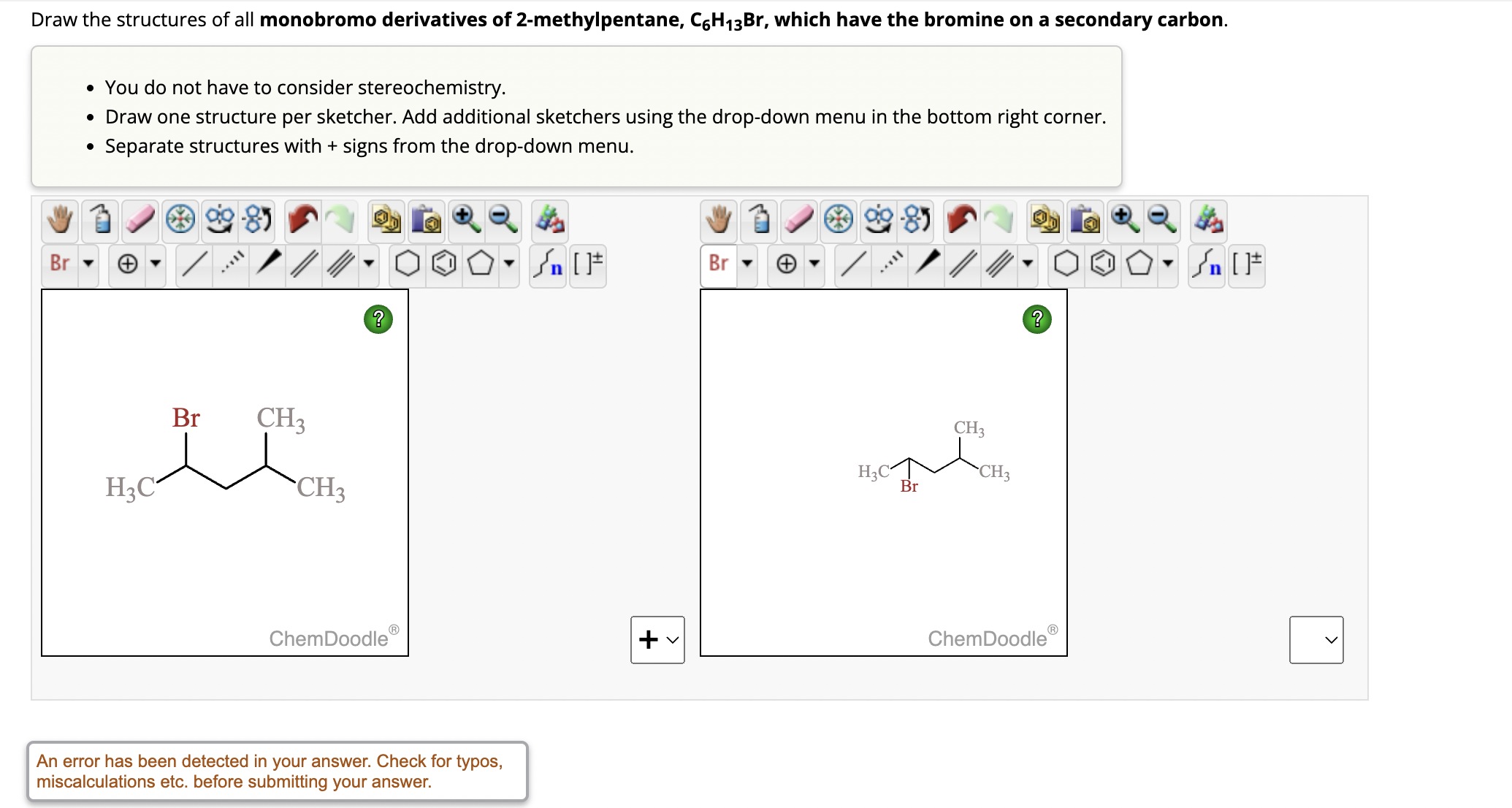Select the Eraser tool in the left sketcher
Screen dimensions: 1512x808
(x=140, y=220)
